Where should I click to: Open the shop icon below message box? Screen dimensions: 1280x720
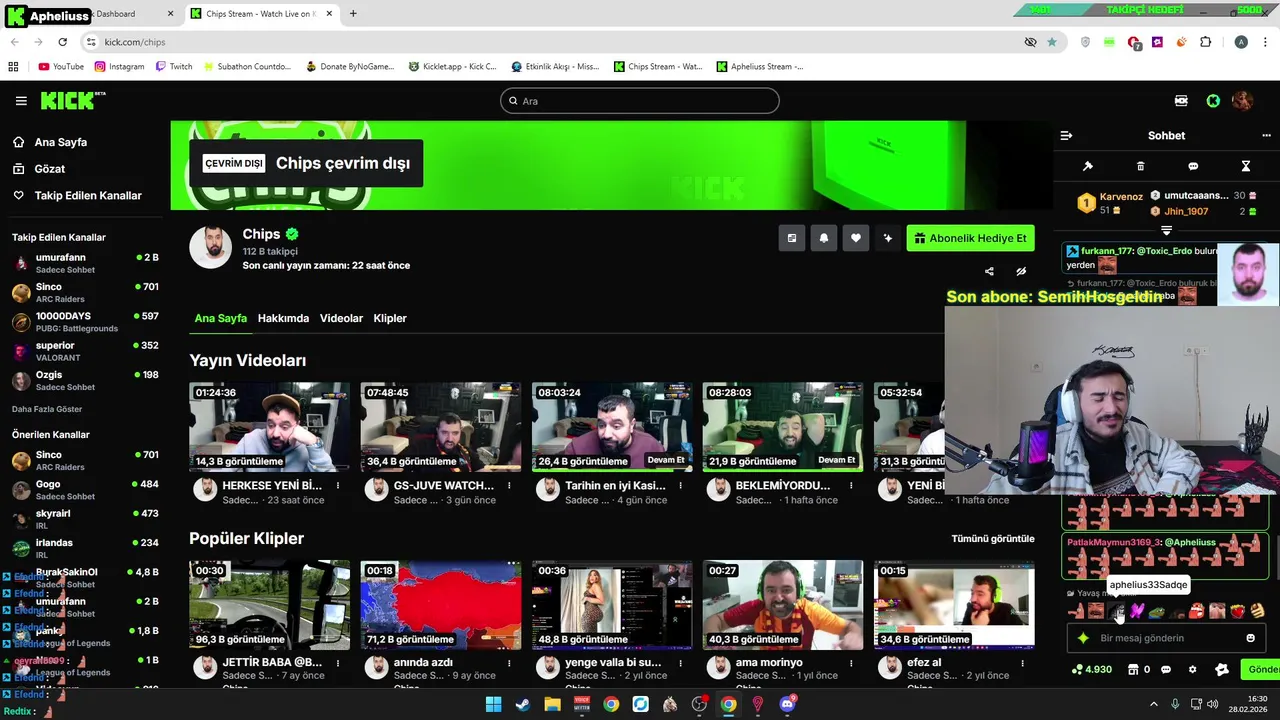point(1134,670)
